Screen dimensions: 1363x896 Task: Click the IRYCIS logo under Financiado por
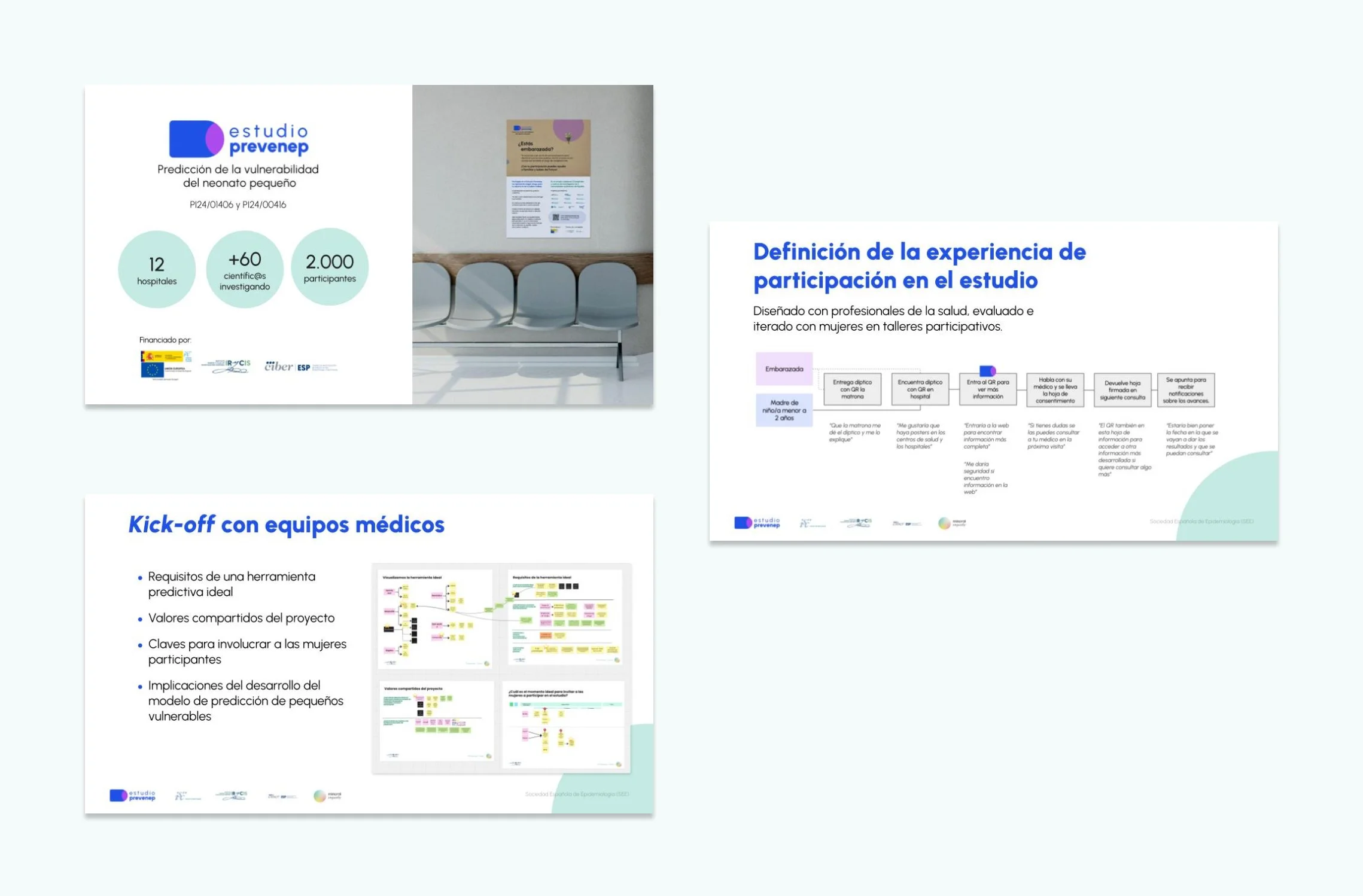pos(226,366)
